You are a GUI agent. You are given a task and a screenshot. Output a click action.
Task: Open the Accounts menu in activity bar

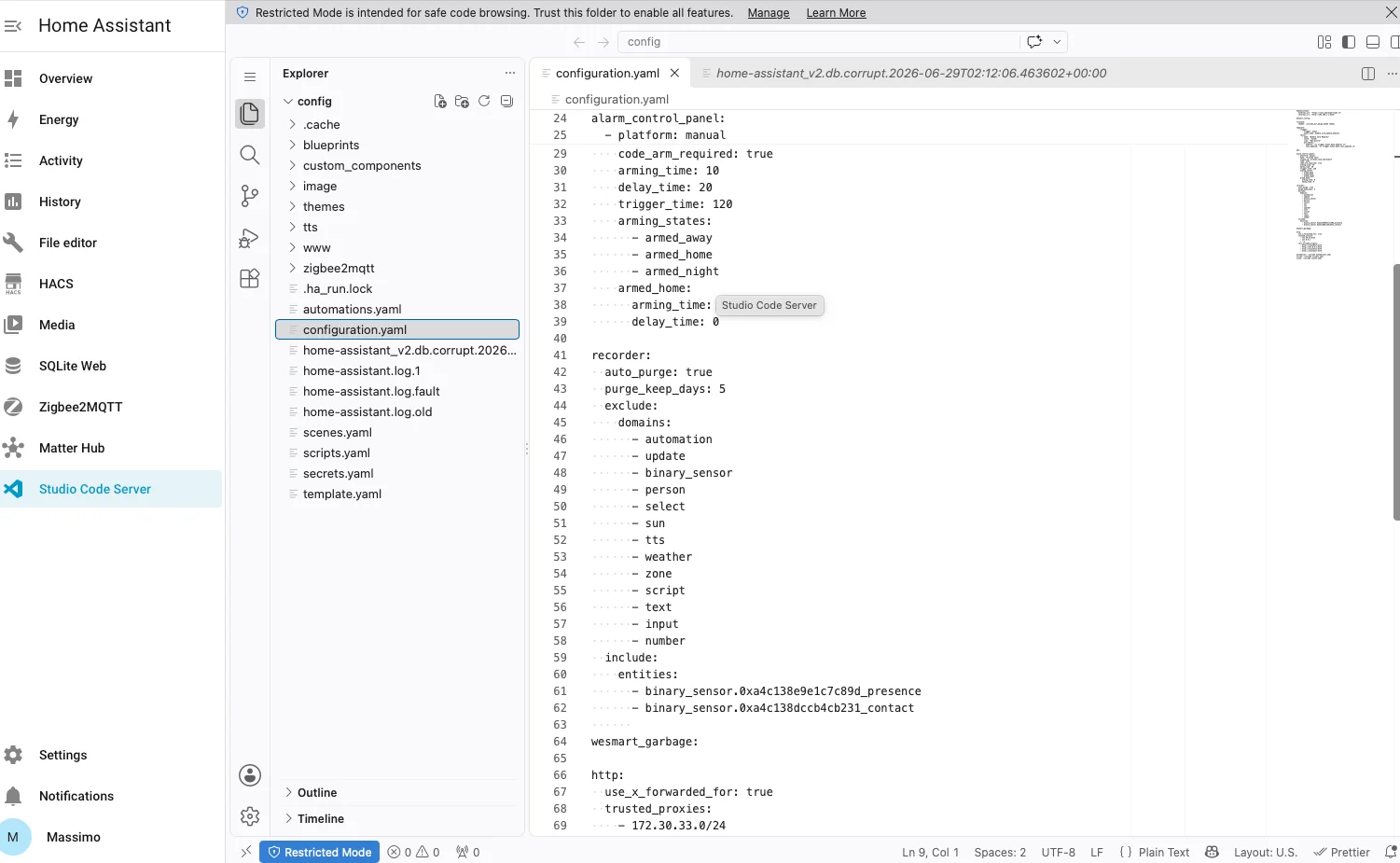coord(249,775)
